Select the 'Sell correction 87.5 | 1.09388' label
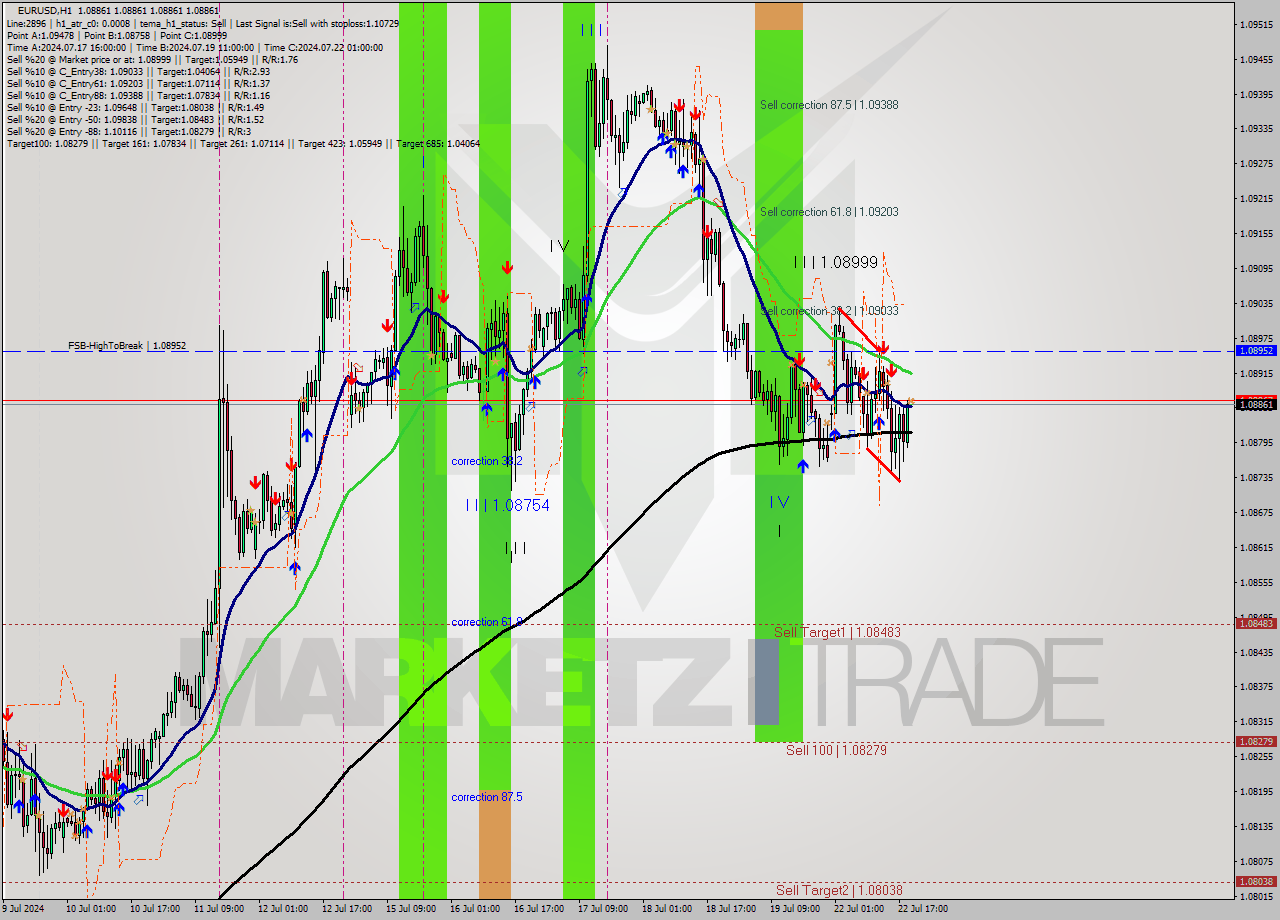1280x920 pixels. (828, 105)
